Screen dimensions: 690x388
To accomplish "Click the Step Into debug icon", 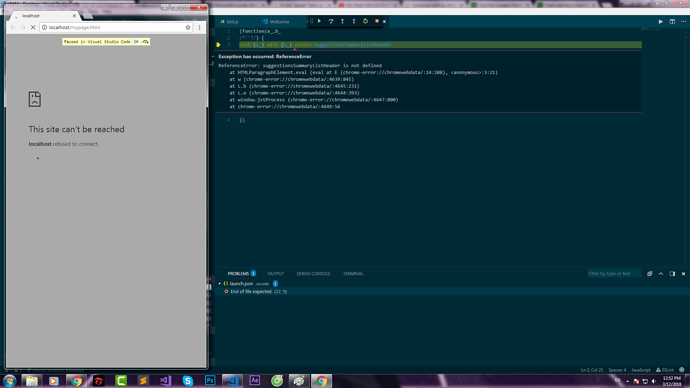I will pyautogui.click(x=342, y=21).
